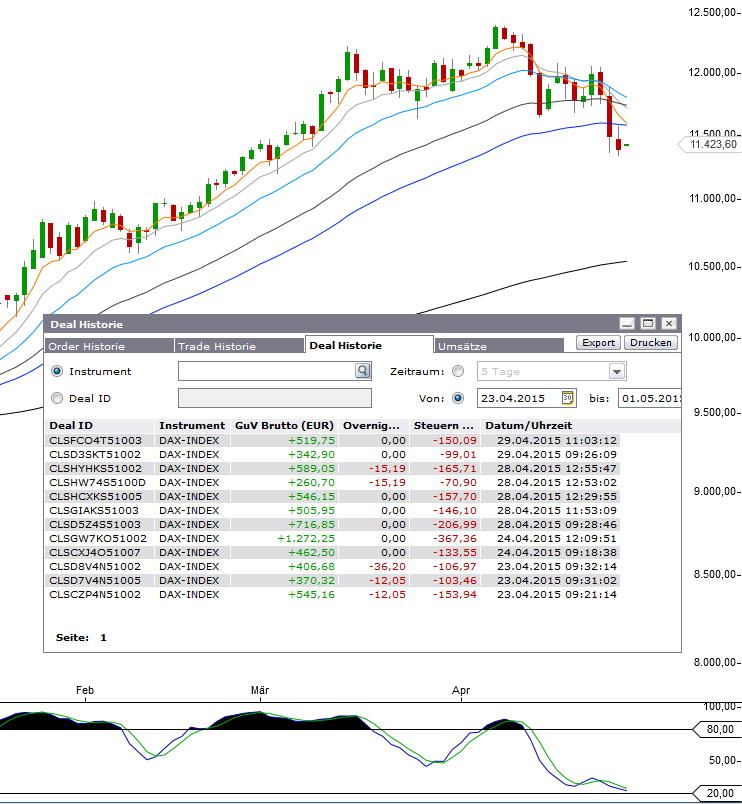This screenshot has height=804, width=742.
Task: Select the Instrument radio button
Action: pos(57,371)
